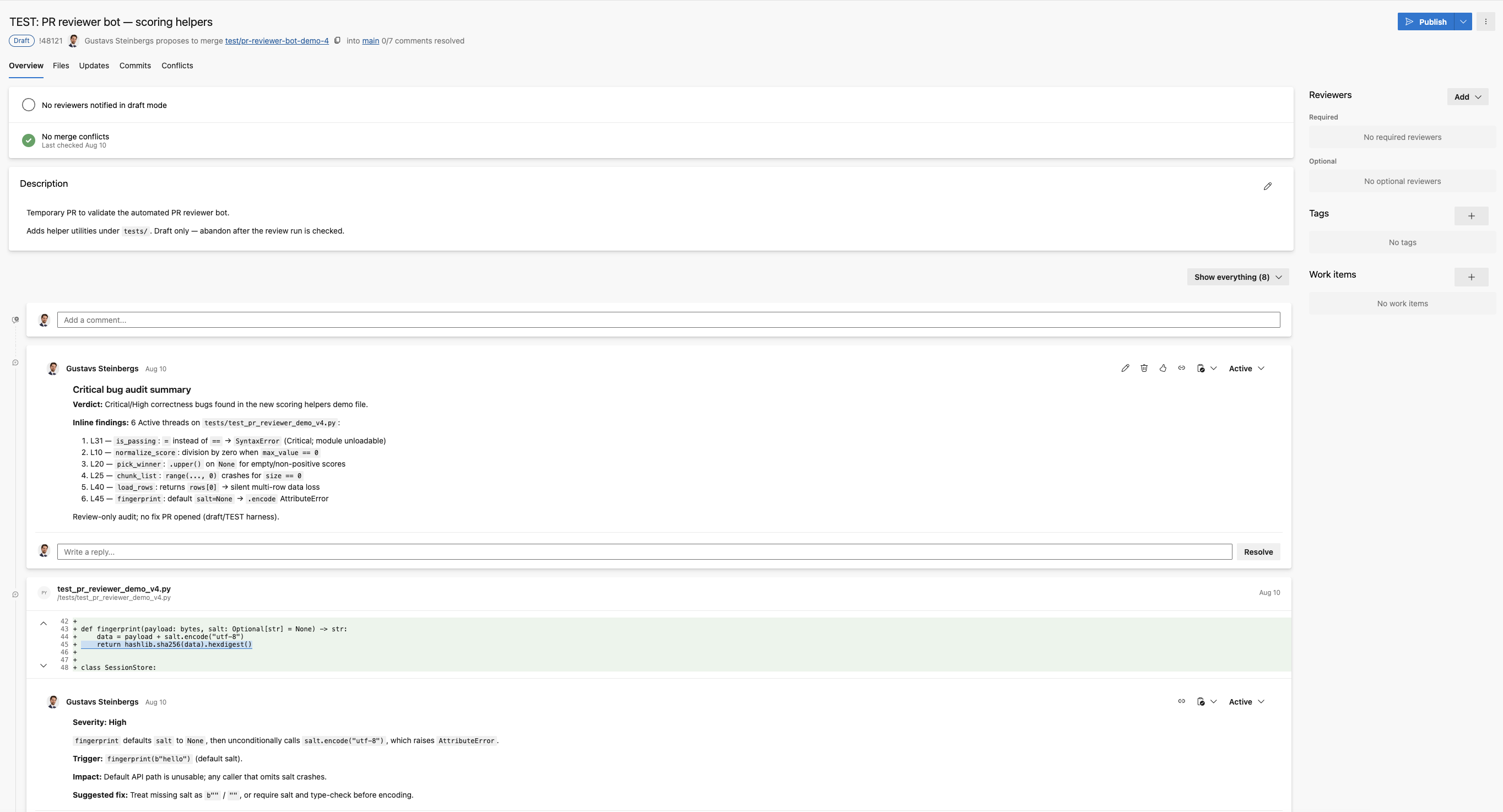Select the Overview tab
This screenshot has width=1503, height=812.
[26, 66]
